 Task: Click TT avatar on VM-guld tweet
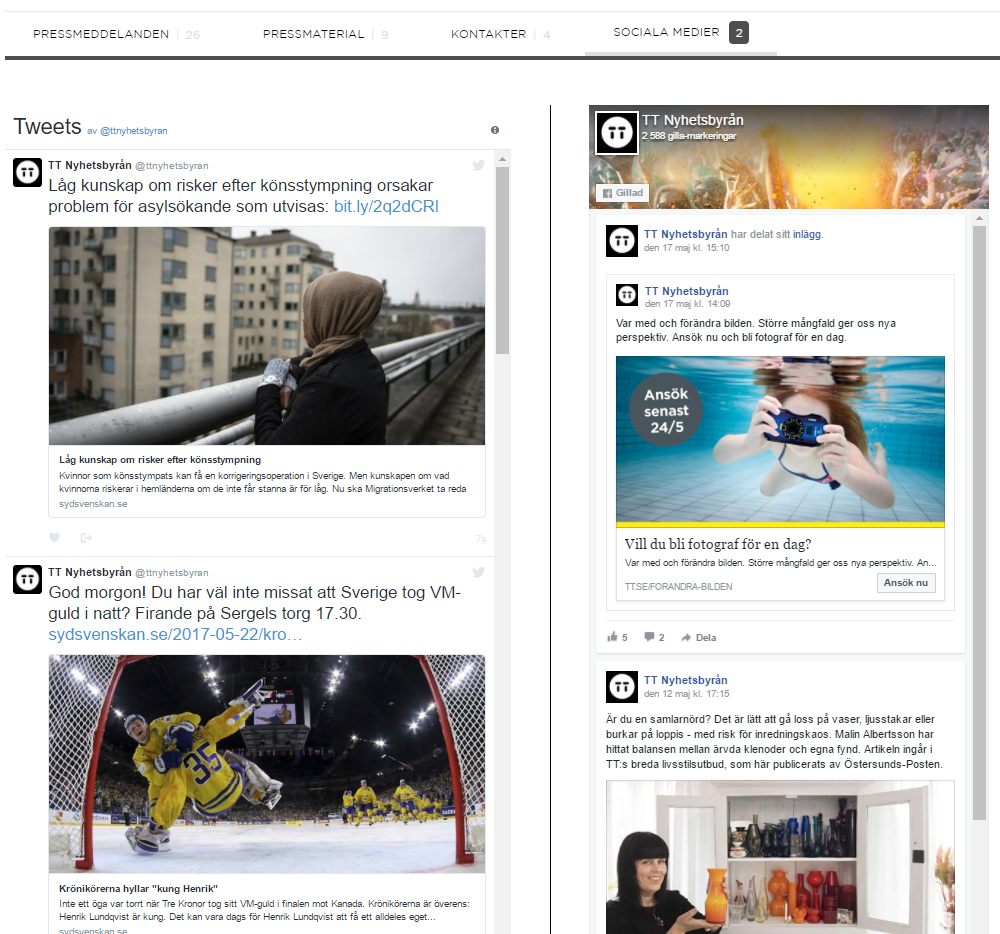point(27,580)
